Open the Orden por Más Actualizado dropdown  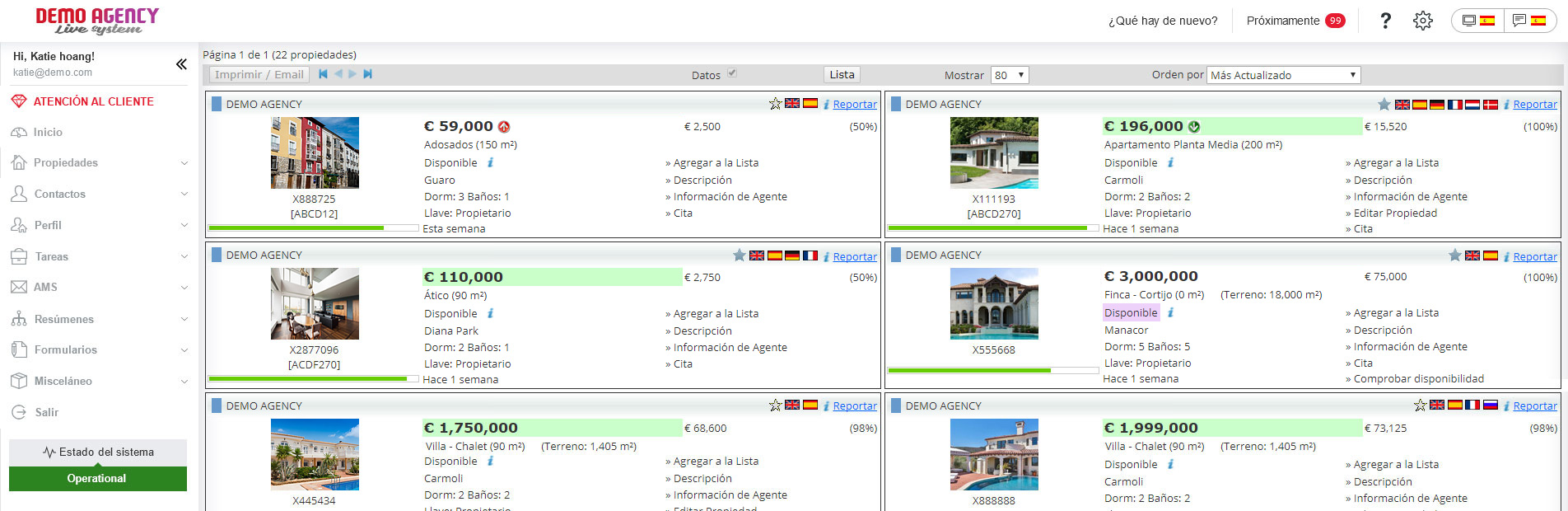(x=1283, y=75)
